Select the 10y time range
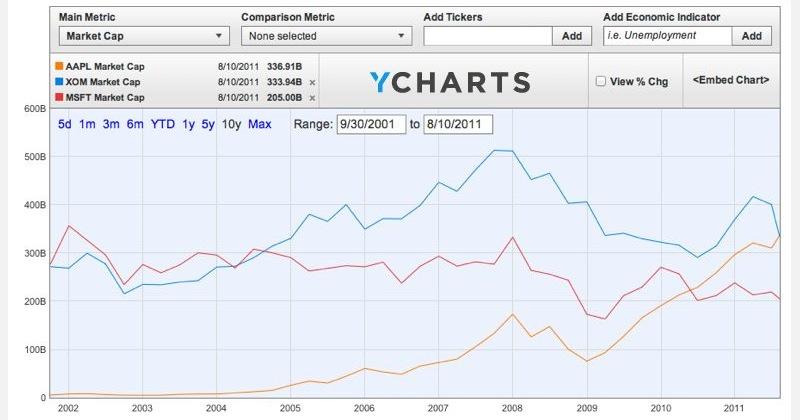The image size is (800, 420). pyautogui.click(x=231, y=124)
